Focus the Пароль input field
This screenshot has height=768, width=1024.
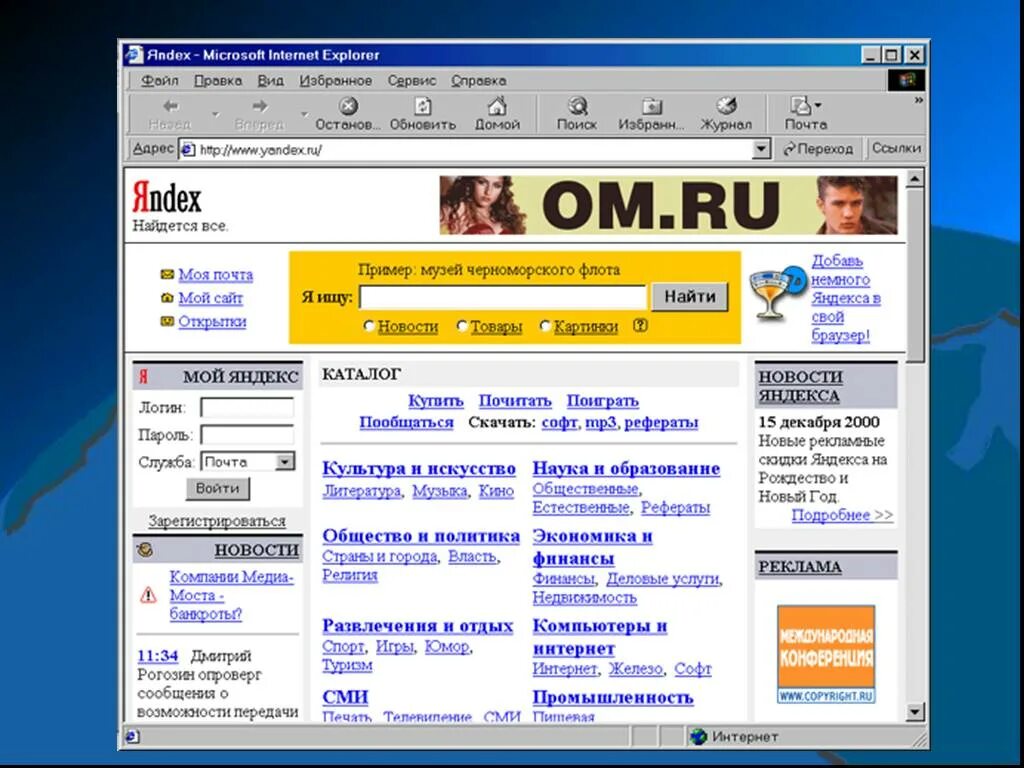pos(247,435)
